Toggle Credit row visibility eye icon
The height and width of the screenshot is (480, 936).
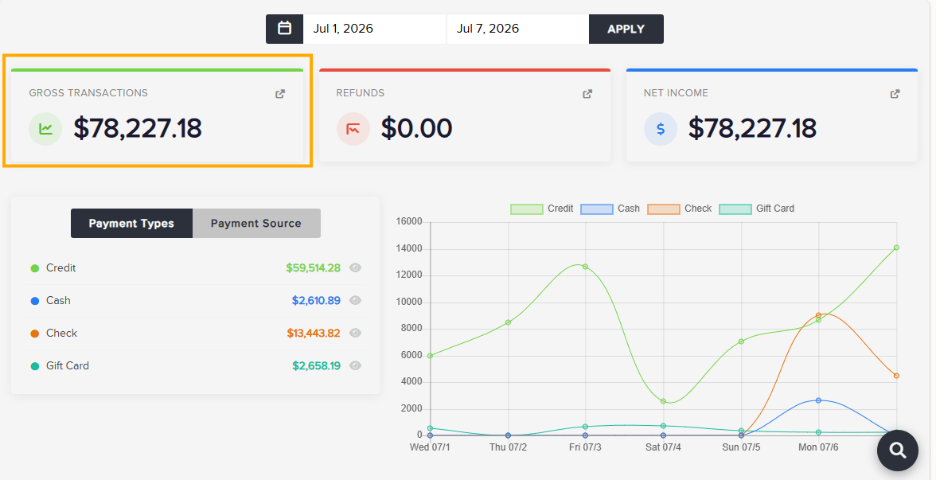(x=355, y=267)
